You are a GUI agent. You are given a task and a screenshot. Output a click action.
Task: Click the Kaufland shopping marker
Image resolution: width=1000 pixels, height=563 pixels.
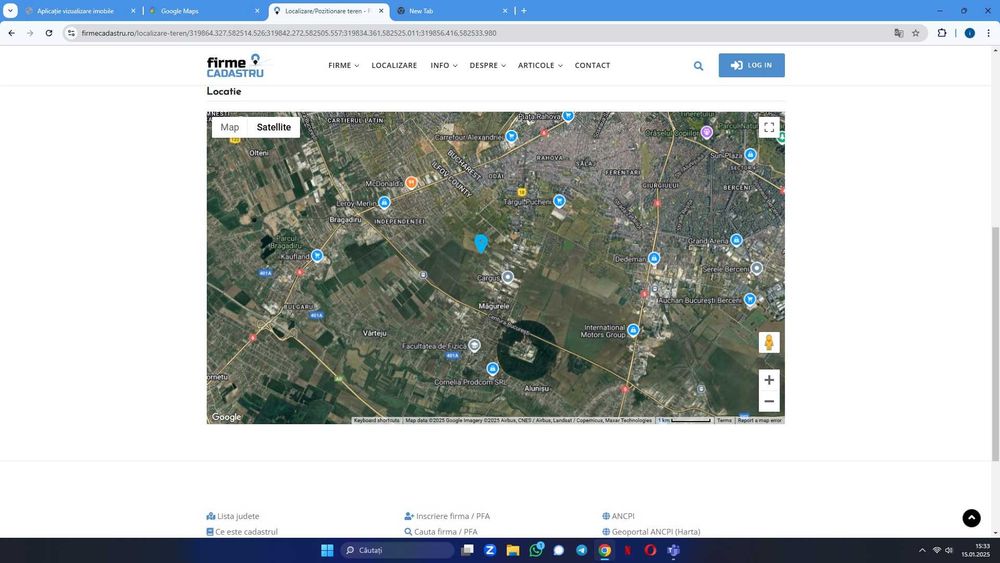[317, 256]
